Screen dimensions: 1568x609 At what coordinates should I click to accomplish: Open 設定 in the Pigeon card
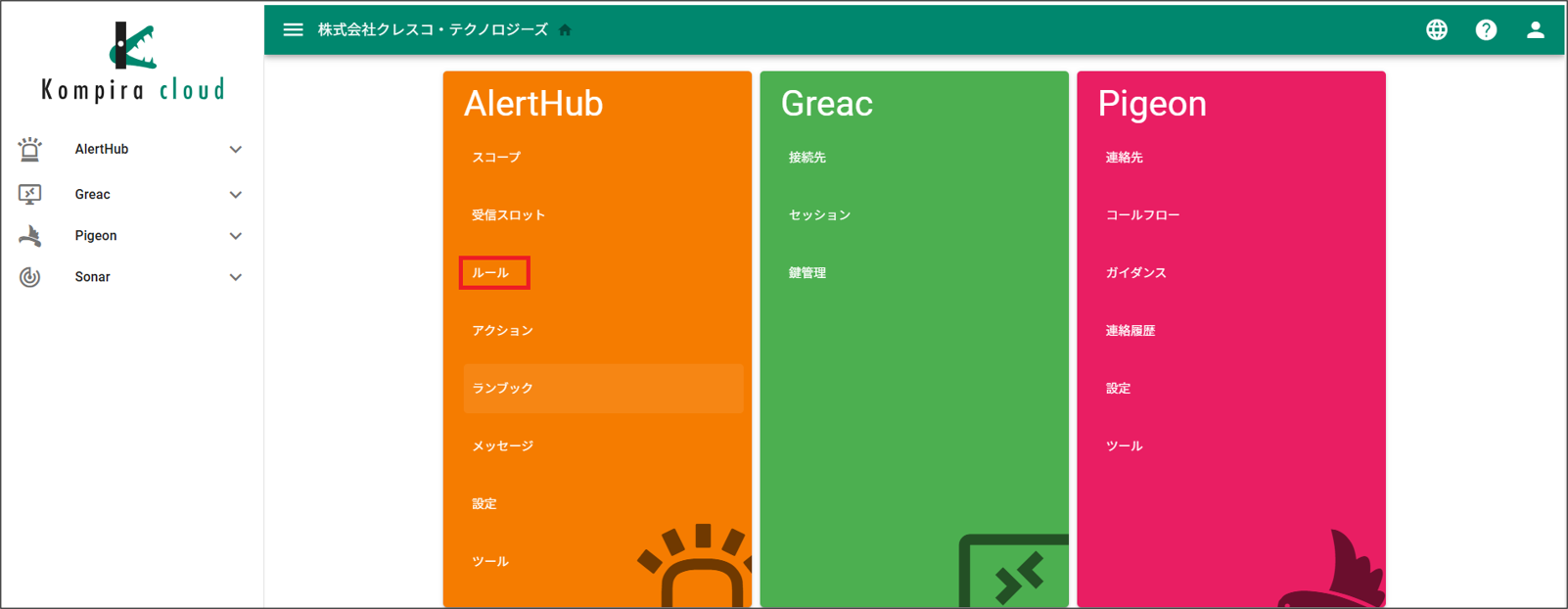click(1119, 389)
